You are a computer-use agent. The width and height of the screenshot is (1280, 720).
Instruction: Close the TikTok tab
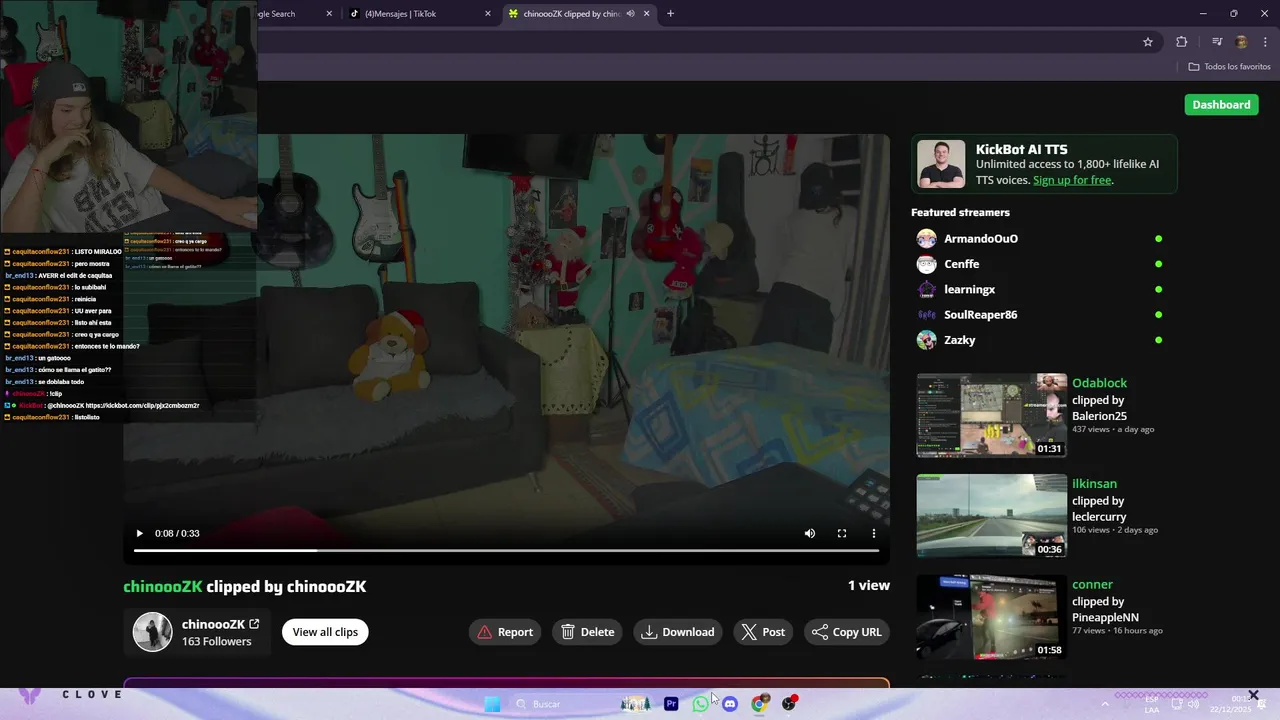coord(488,14)
